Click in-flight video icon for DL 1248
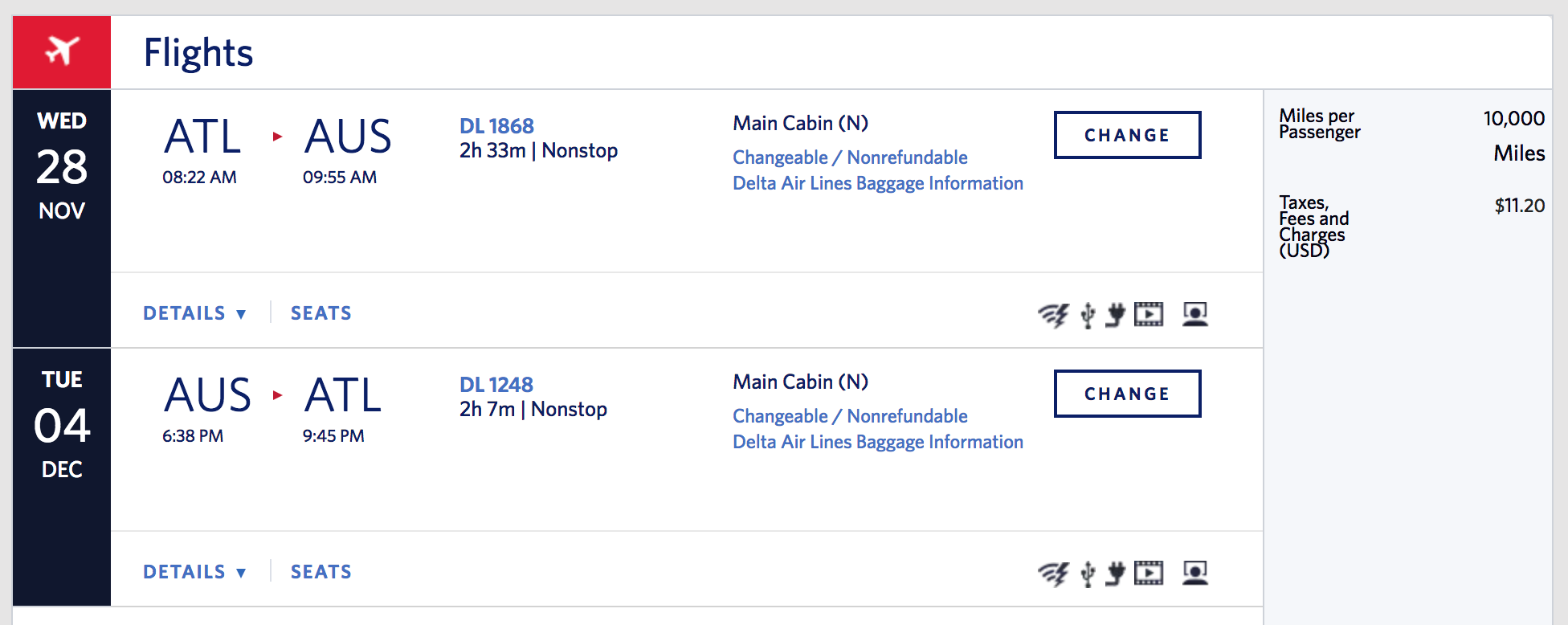Image resolution: width=1568 pixels, height=625 pixels. (x=1149, y=573)
